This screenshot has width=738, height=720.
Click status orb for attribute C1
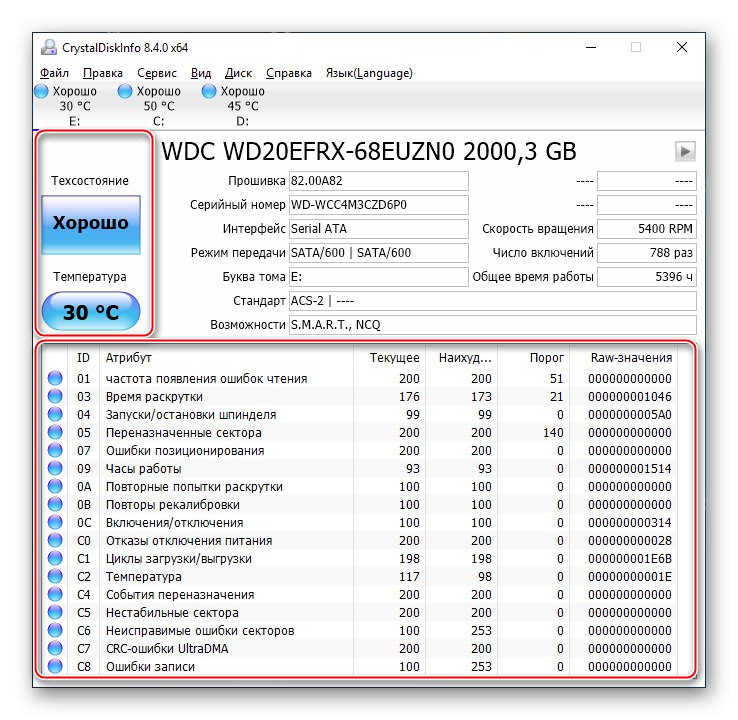click(55, 558)
